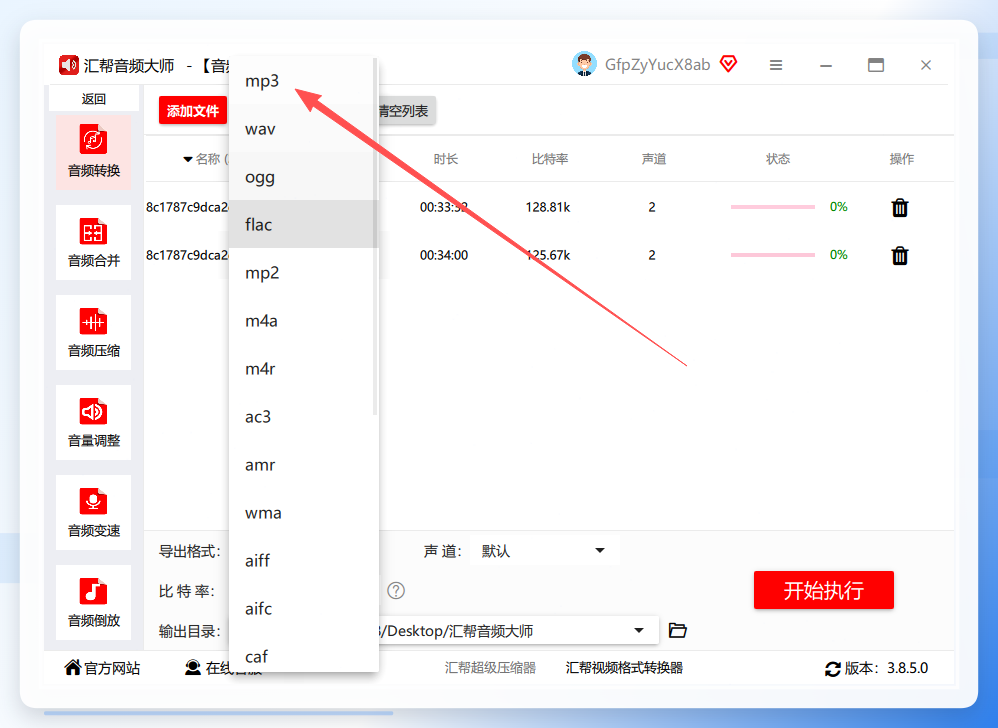Click the progress bar of first file

point(773,207)
